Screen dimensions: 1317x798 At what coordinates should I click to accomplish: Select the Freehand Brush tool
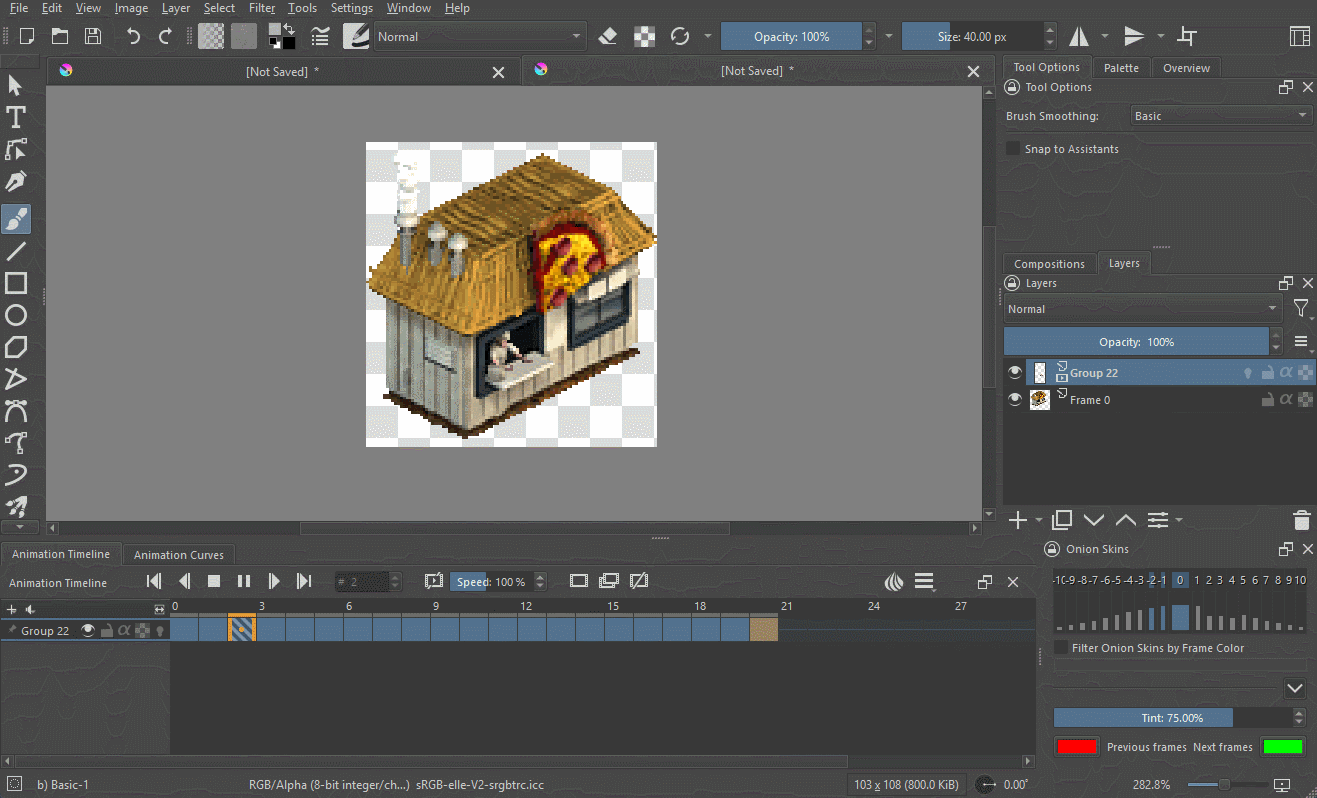[x=16, y=219]
